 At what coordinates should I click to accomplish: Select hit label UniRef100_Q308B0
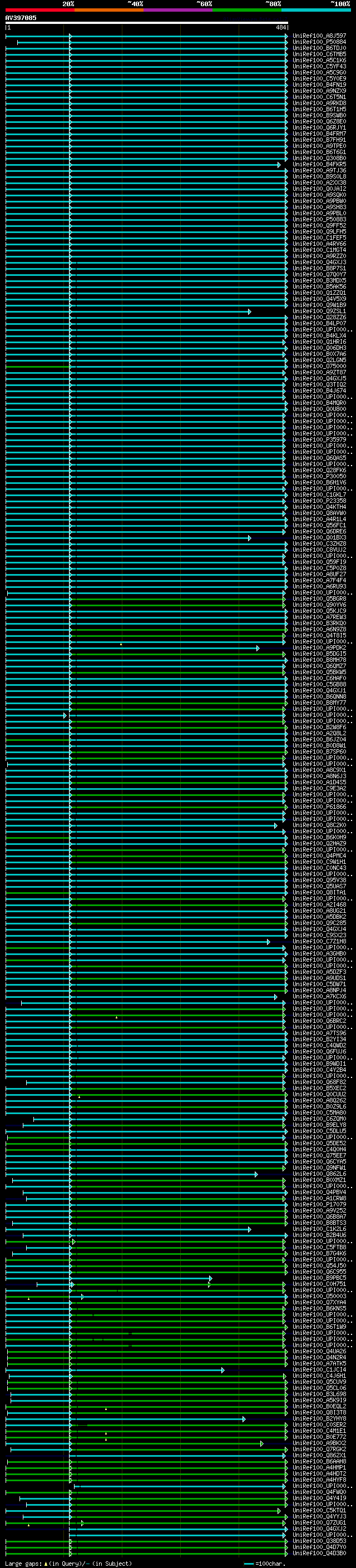click(319, 159)
